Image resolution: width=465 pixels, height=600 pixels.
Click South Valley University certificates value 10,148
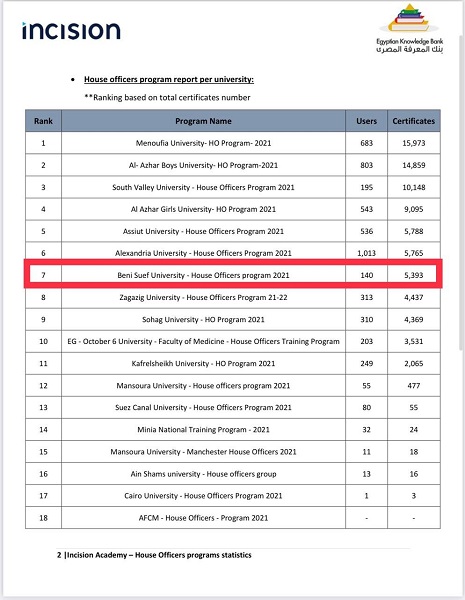[414, 187]
